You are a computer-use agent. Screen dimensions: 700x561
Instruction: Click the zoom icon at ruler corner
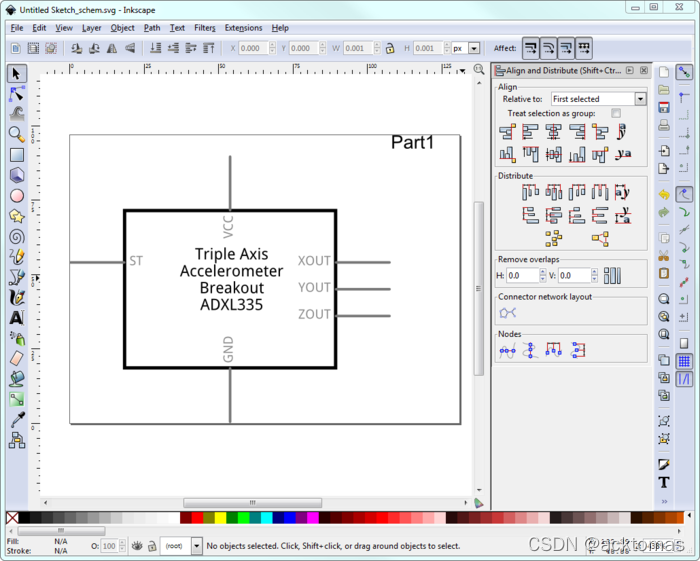tap(479, 69)
